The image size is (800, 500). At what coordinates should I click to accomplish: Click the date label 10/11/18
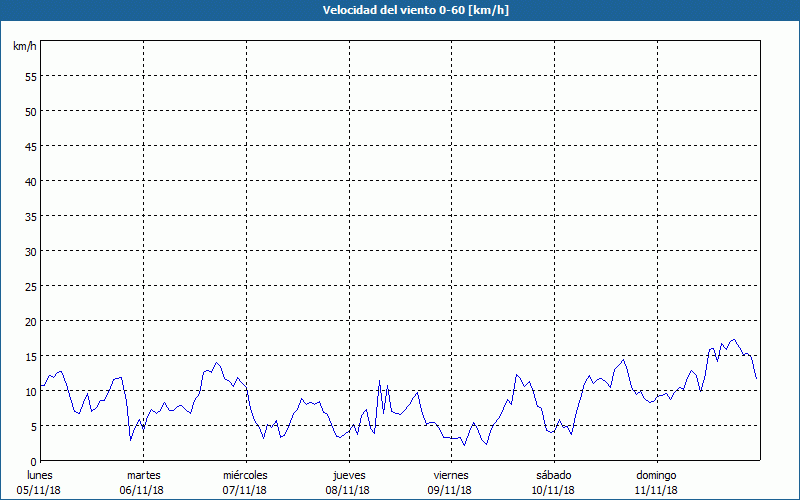(x=553, y=490)
